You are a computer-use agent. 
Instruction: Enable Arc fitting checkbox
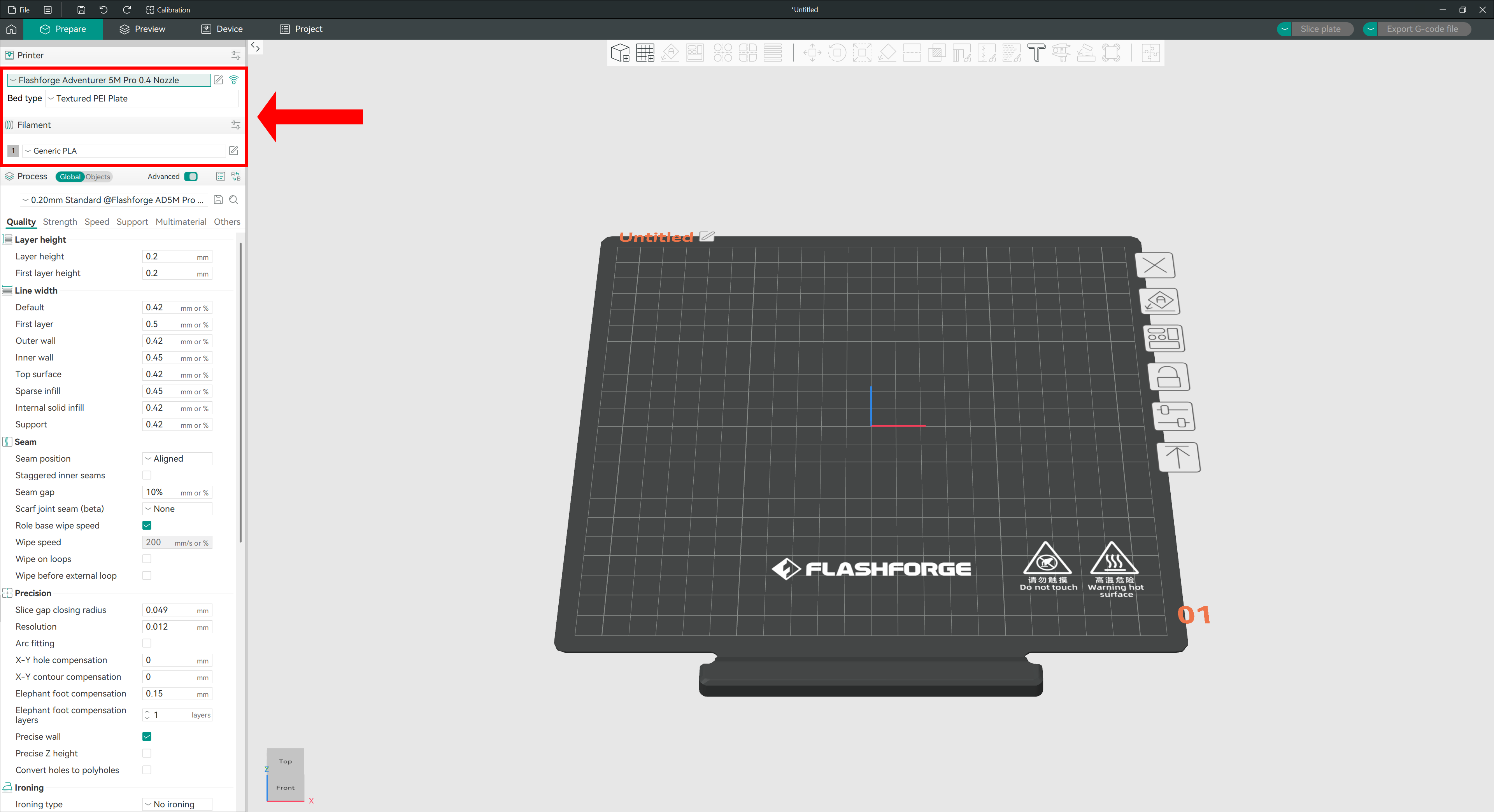(147, 643)
